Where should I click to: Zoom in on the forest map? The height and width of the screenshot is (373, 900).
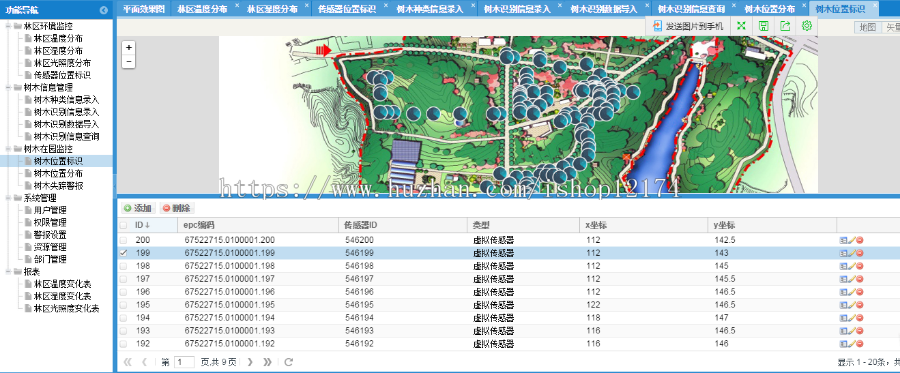129,48
